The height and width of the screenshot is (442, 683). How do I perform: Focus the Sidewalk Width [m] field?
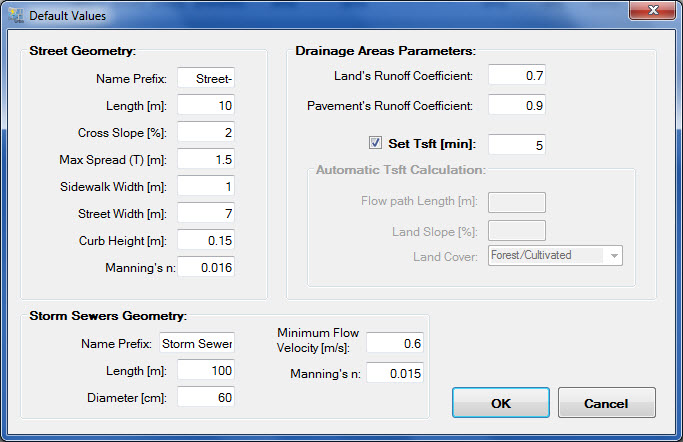206,186
